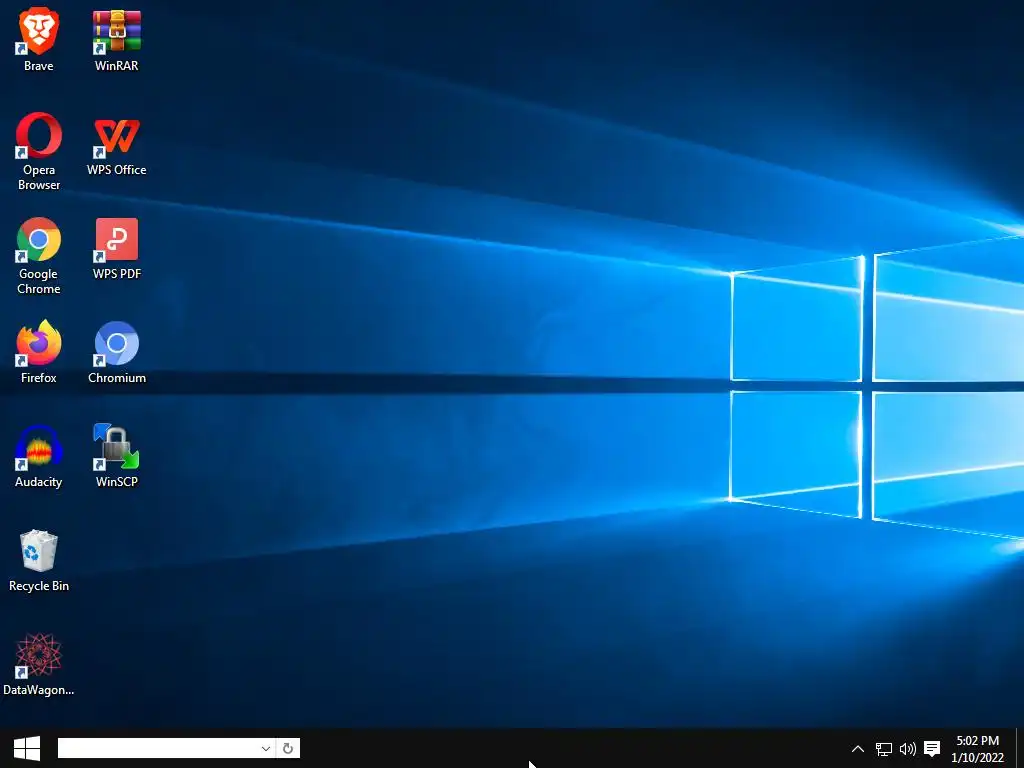Select the Google Chrome desktop icon
The image size is (1024, 768).
(39, 255)
